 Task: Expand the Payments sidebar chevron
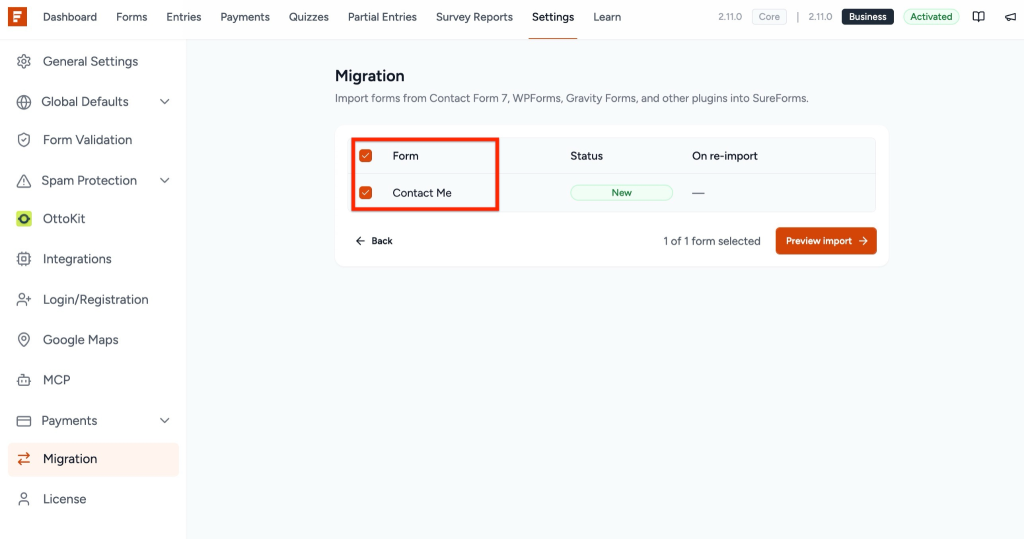(165, 421)
